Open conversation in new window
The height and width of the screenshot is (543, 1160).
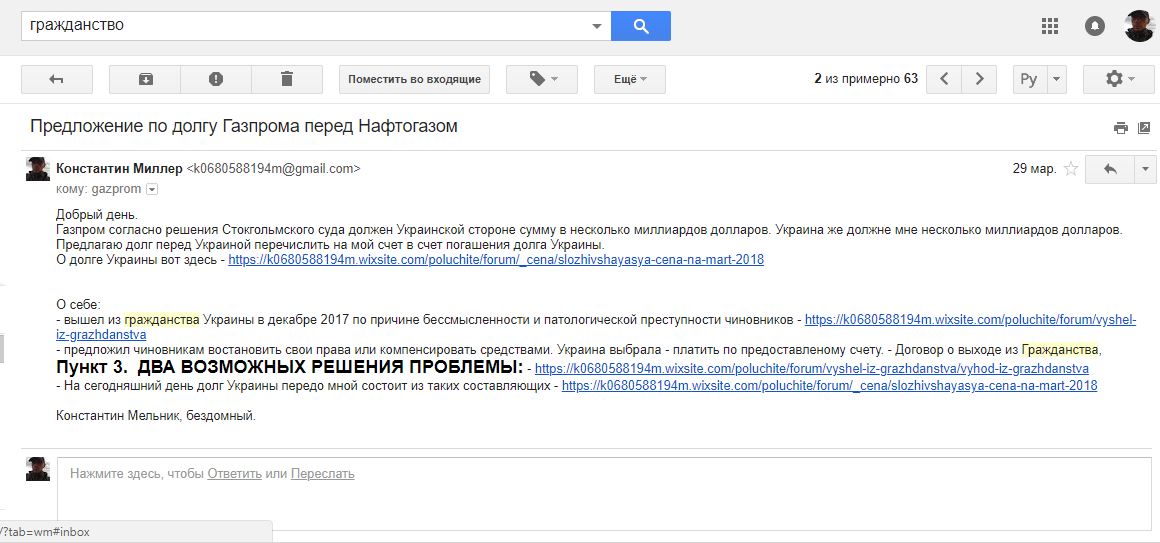1143,128
